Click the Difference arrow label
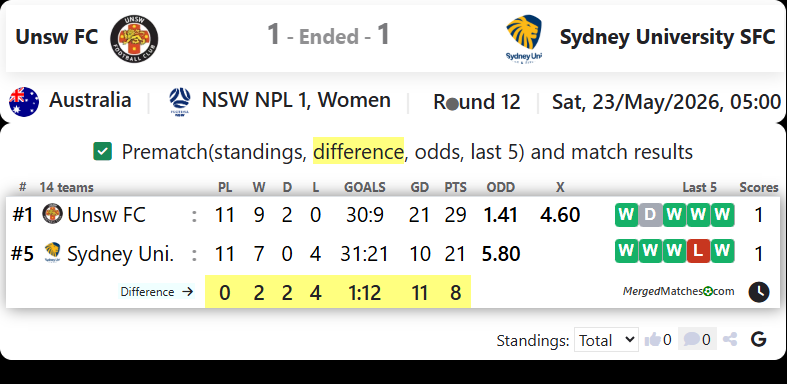The width and height of the screenshot is (787, 384). click(x=157, y=292)
